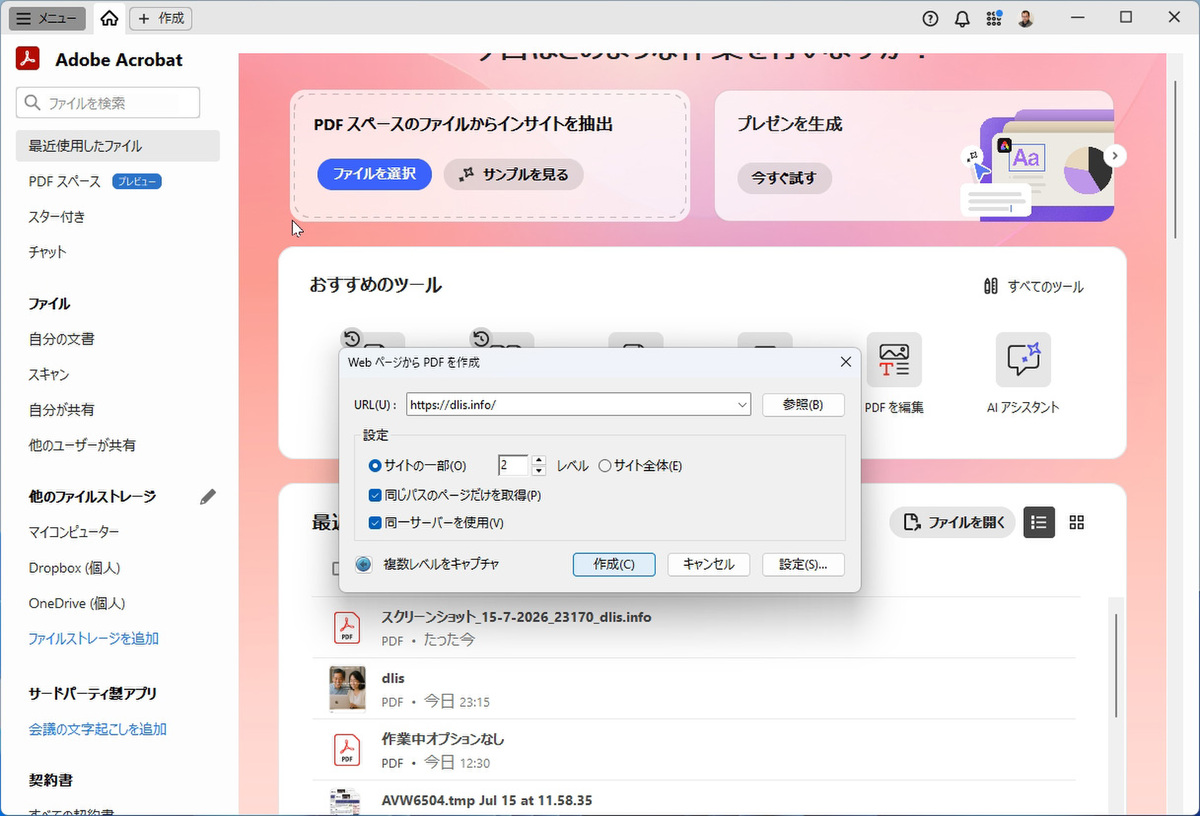Click the 参照(B) button
The height and width of the screenshot is (816, 1200).
(803, 404)
